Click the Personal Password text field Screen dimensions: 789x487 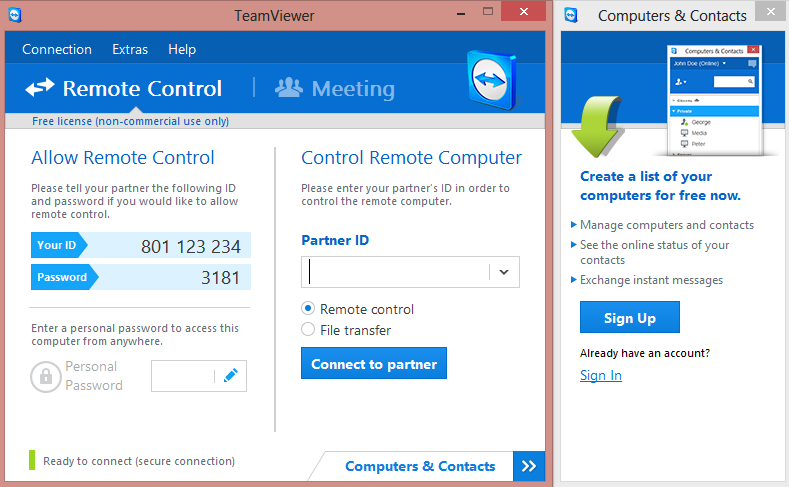pos(182,376)
